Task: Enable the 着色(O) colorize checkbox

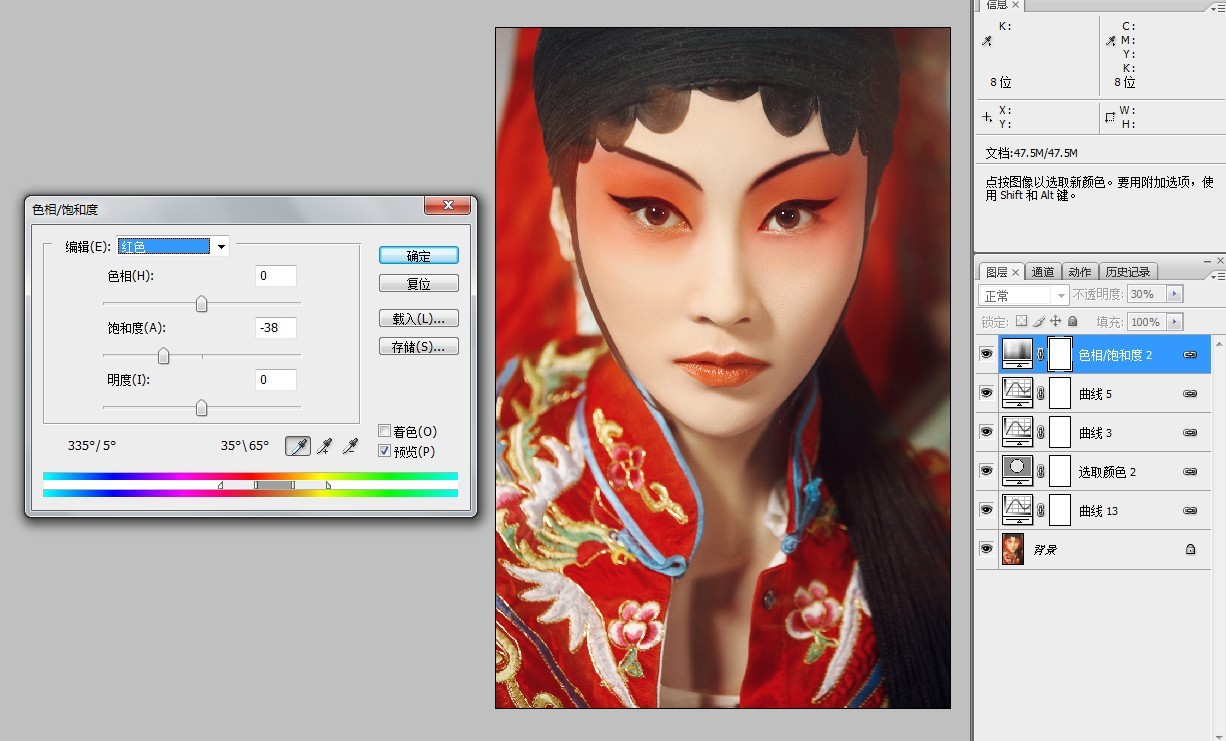Action: coord(384,431)
